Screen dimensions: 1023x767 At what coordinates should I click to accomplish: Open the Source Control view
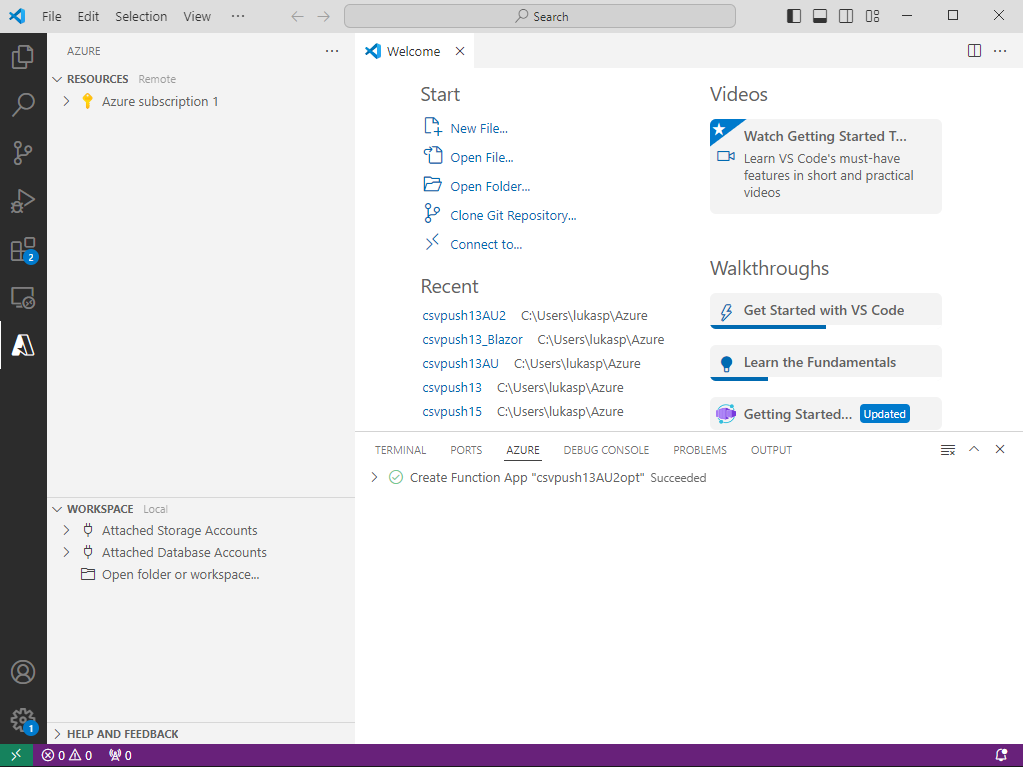23,153
